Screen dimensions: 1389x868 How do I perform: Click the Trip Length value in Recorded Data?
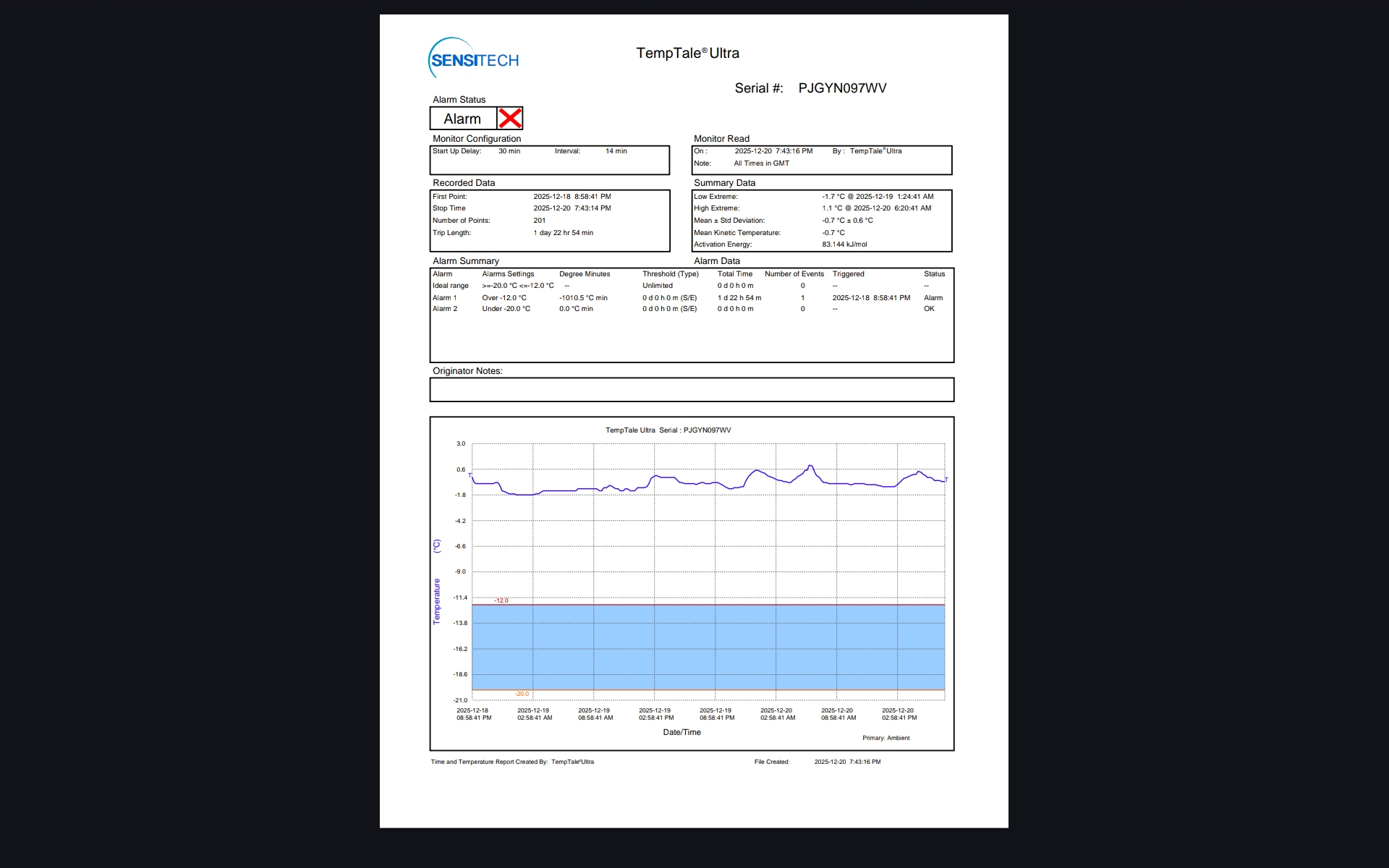pyautogui.click(x=563, y=233)
